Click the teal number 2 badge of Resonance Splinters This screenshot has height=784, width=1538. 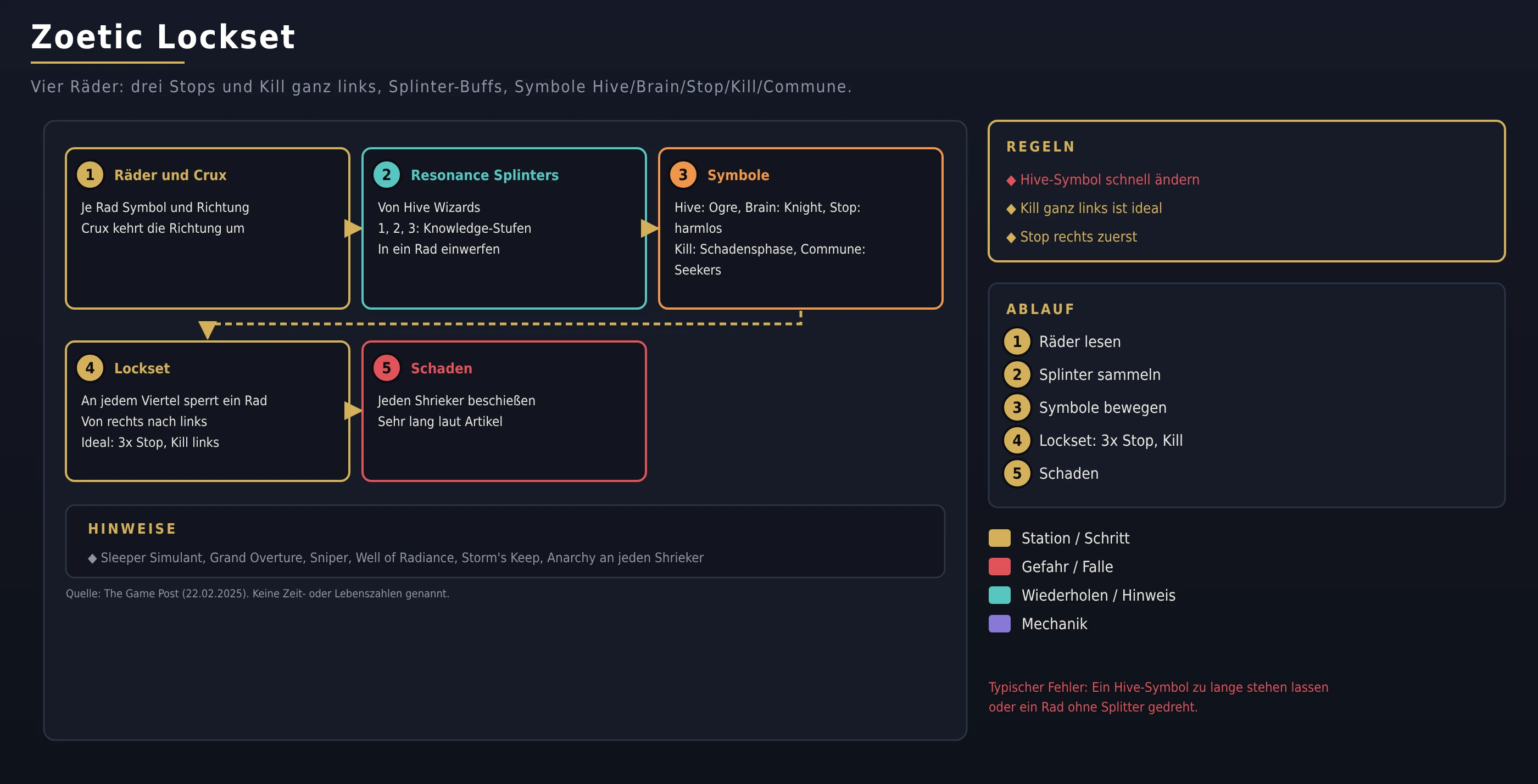point(386,175)
